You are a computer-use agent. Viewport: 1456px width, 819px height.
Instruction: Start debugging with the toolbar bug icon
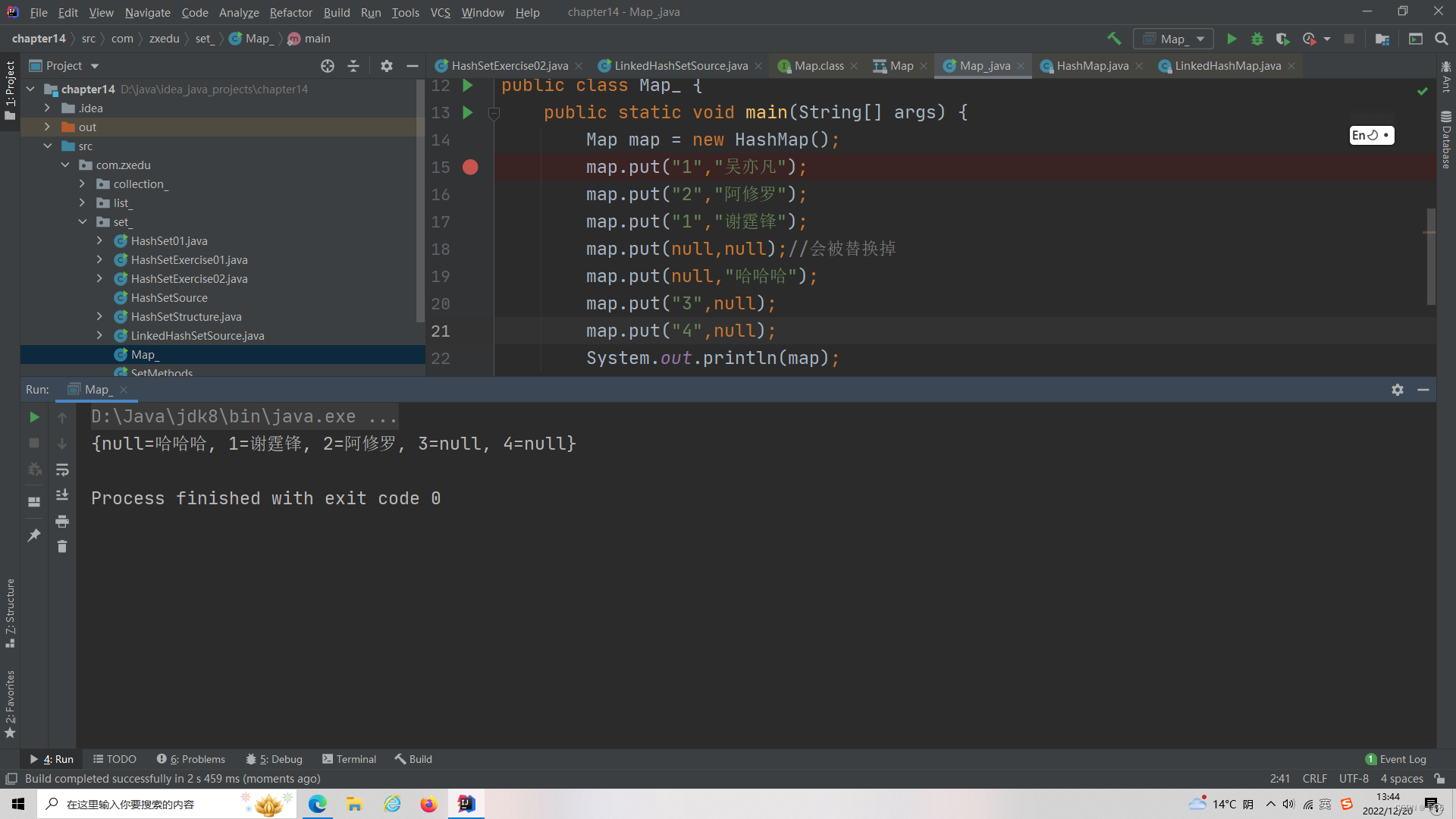pos(1257,39)
